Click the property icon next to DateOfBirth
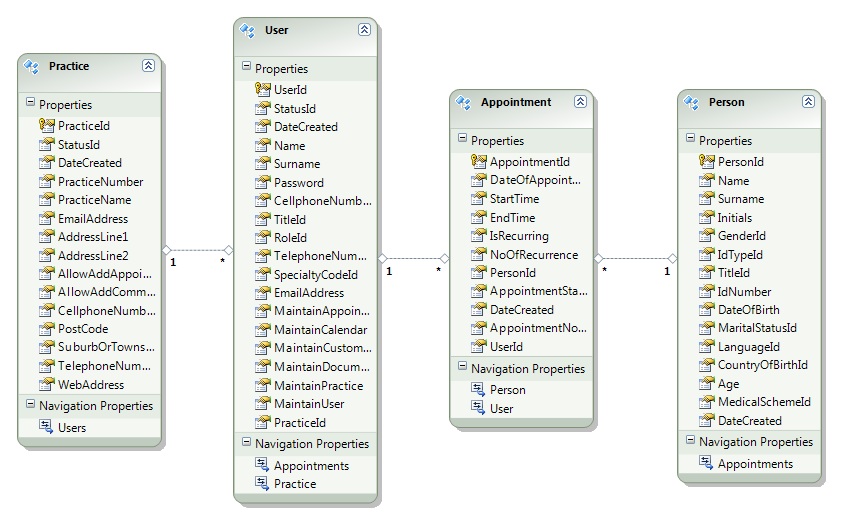Viewport: 849px width, 522px height. pyautogui.click(x=707, y=309)
